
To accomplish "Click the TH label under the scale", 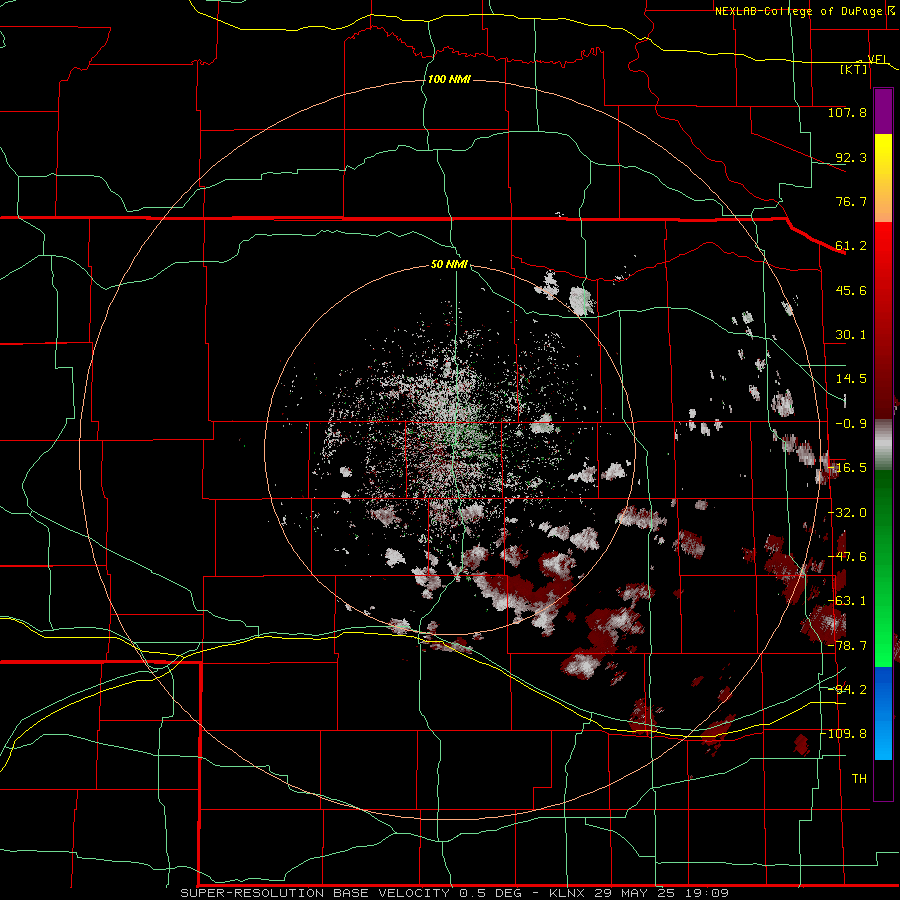I will tap(859, 779).
